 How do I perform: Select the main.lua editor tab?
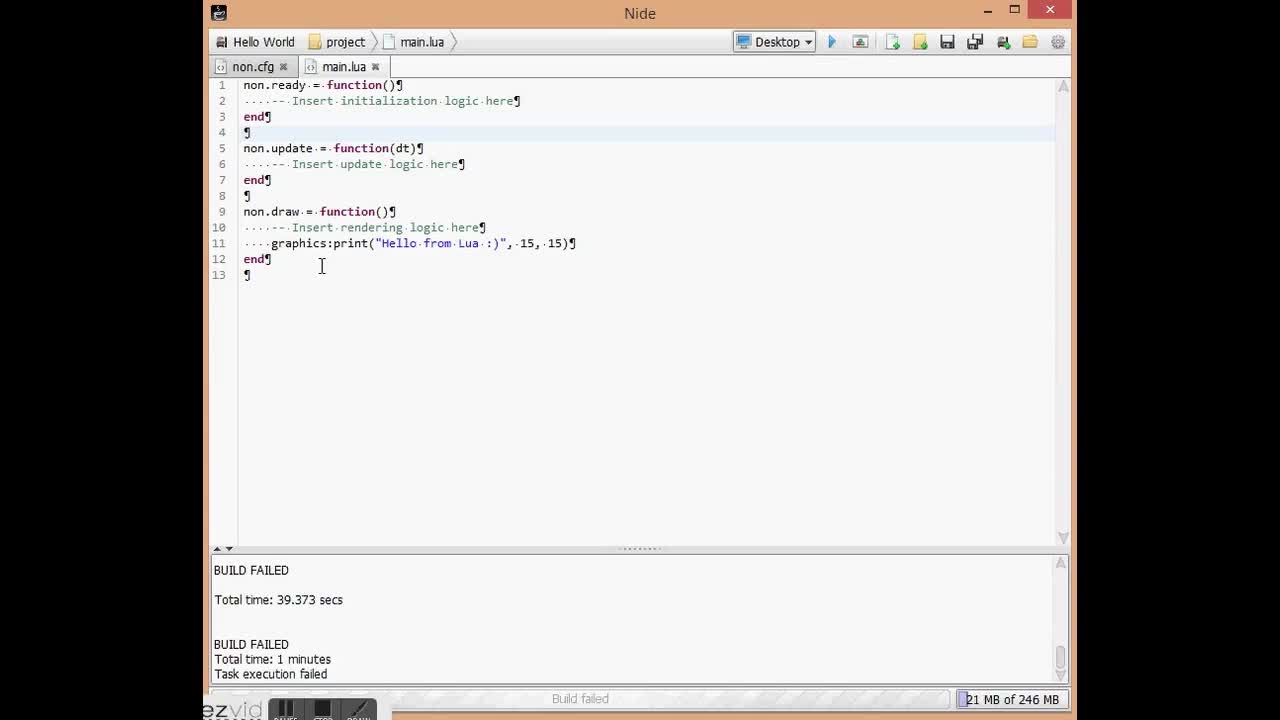pos(343,67)
